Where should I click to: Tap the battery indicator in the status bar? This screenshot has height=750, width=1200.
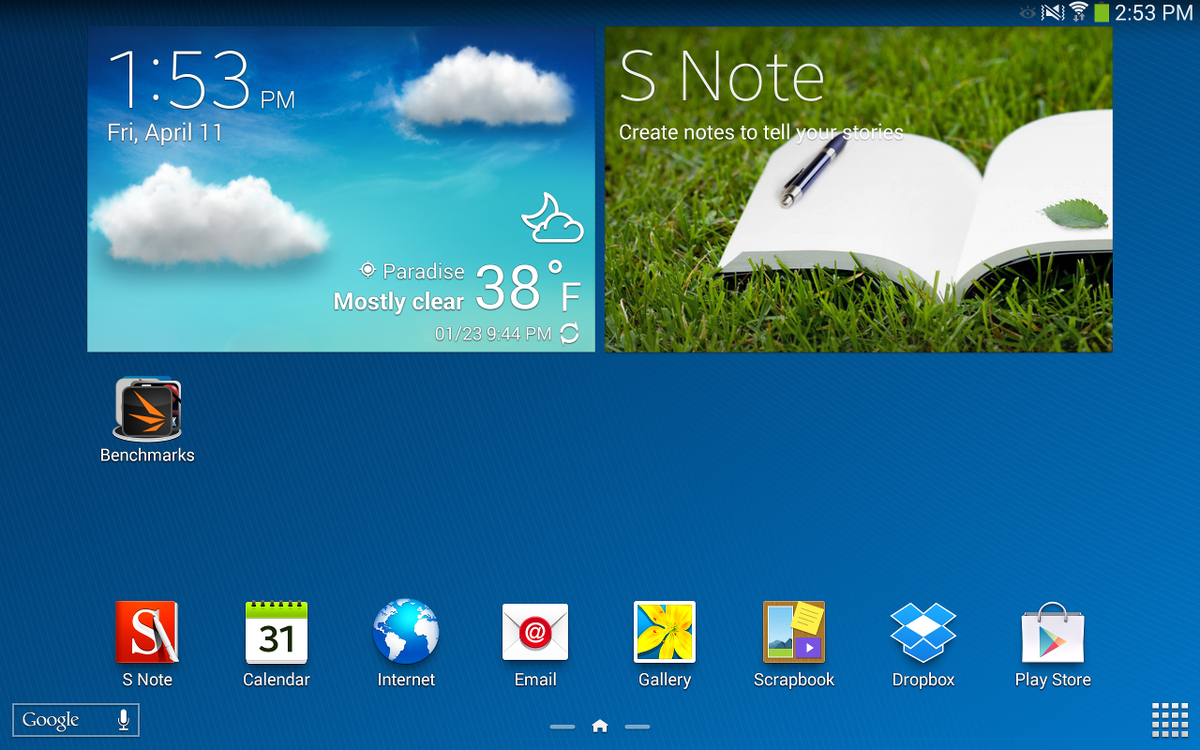click(1100, 13)
